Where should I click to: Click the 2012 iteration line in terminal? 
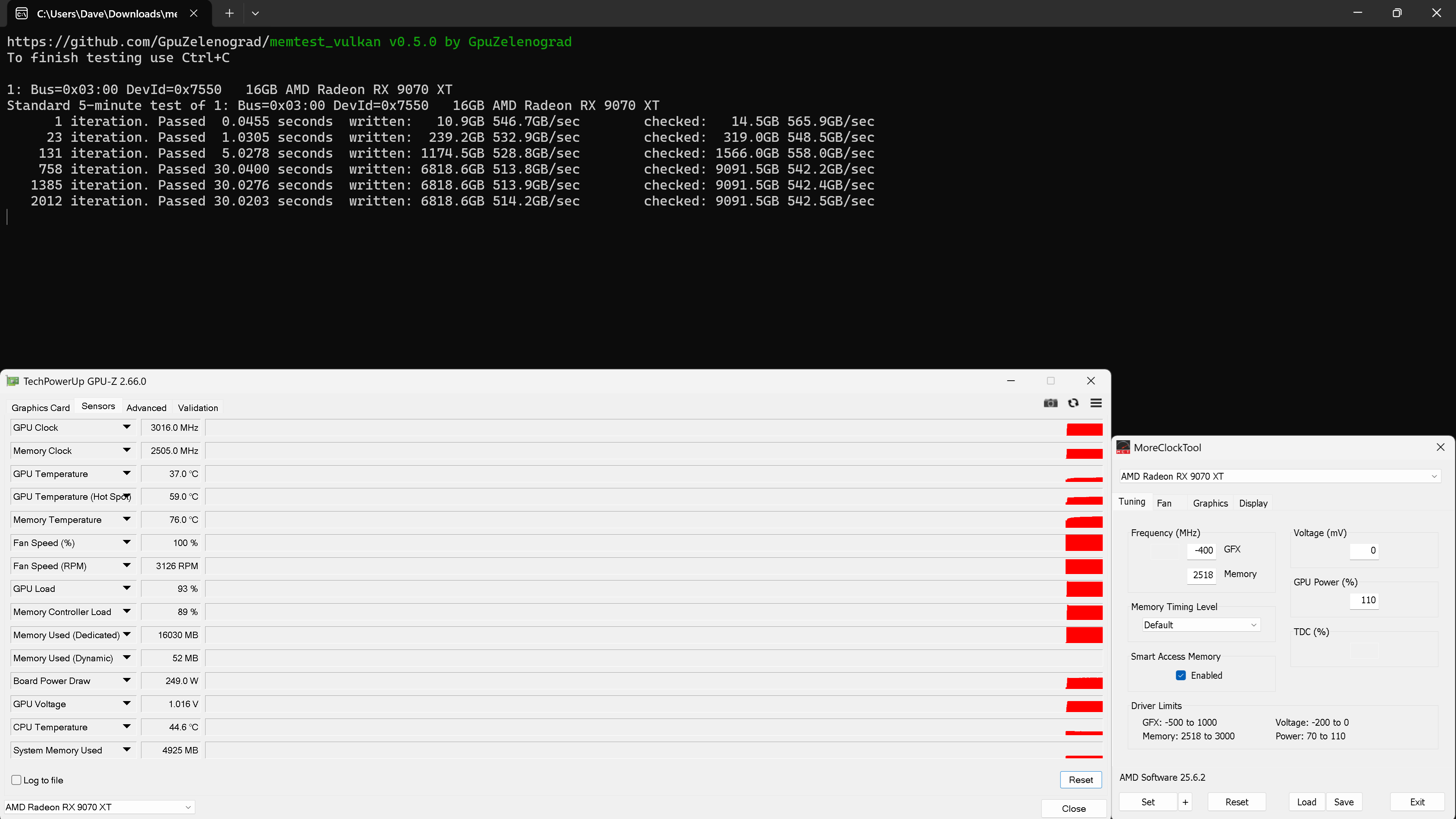(452, 201)
